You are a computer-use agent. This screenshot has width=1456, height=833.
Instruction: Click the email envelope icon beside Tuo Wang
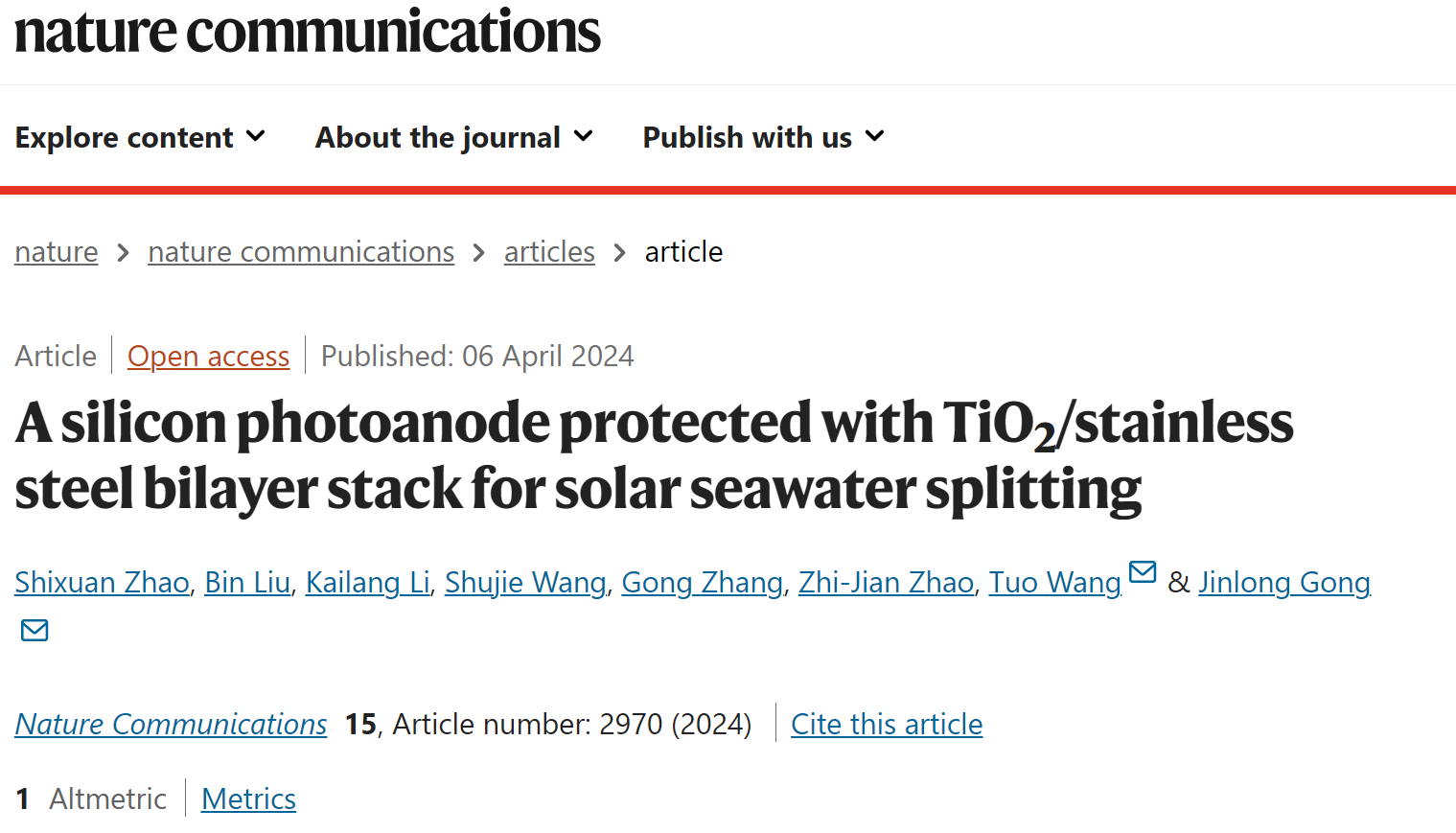coord(1143,572)
